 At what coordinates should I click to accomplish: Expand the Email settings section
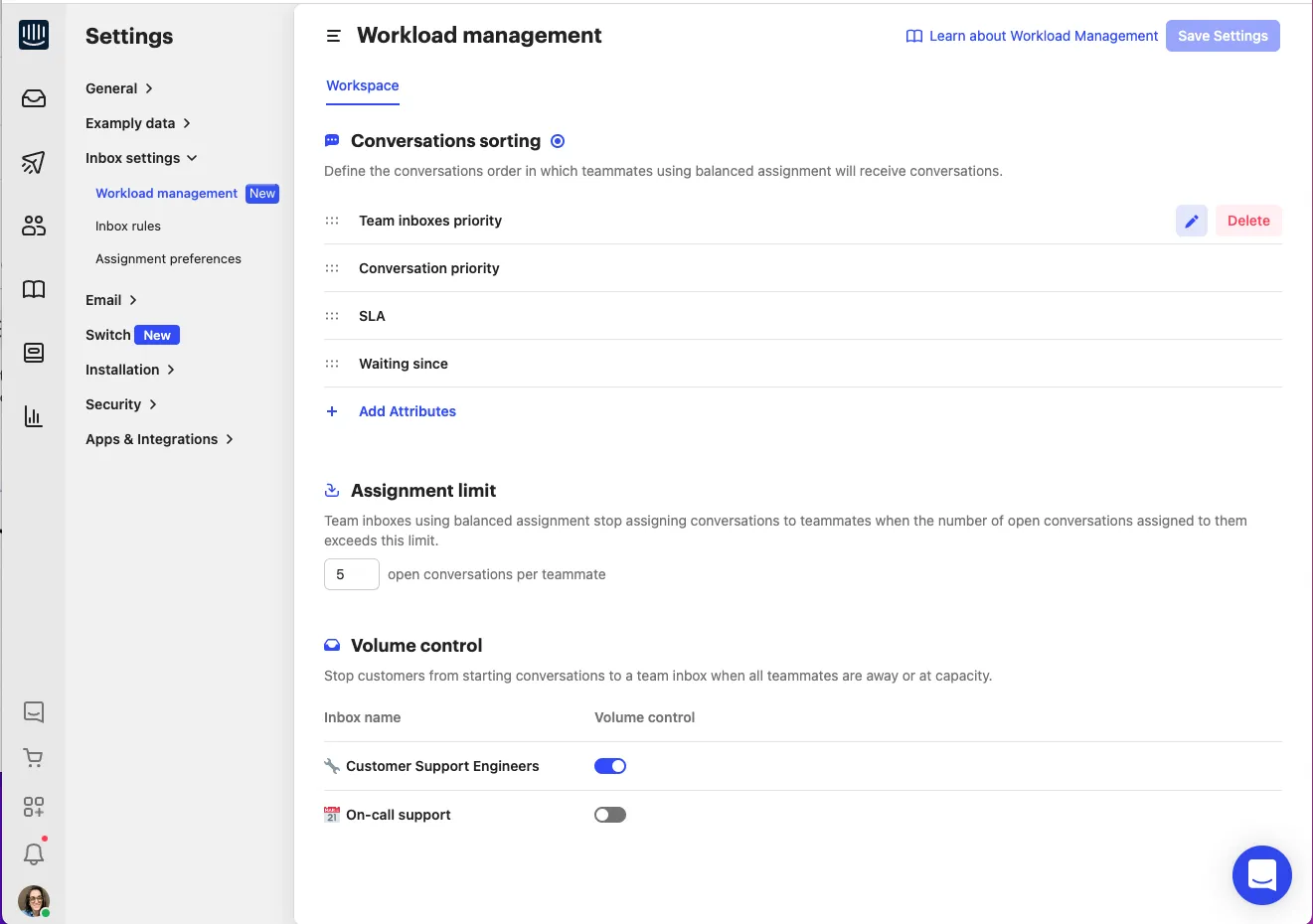point(111,300)
